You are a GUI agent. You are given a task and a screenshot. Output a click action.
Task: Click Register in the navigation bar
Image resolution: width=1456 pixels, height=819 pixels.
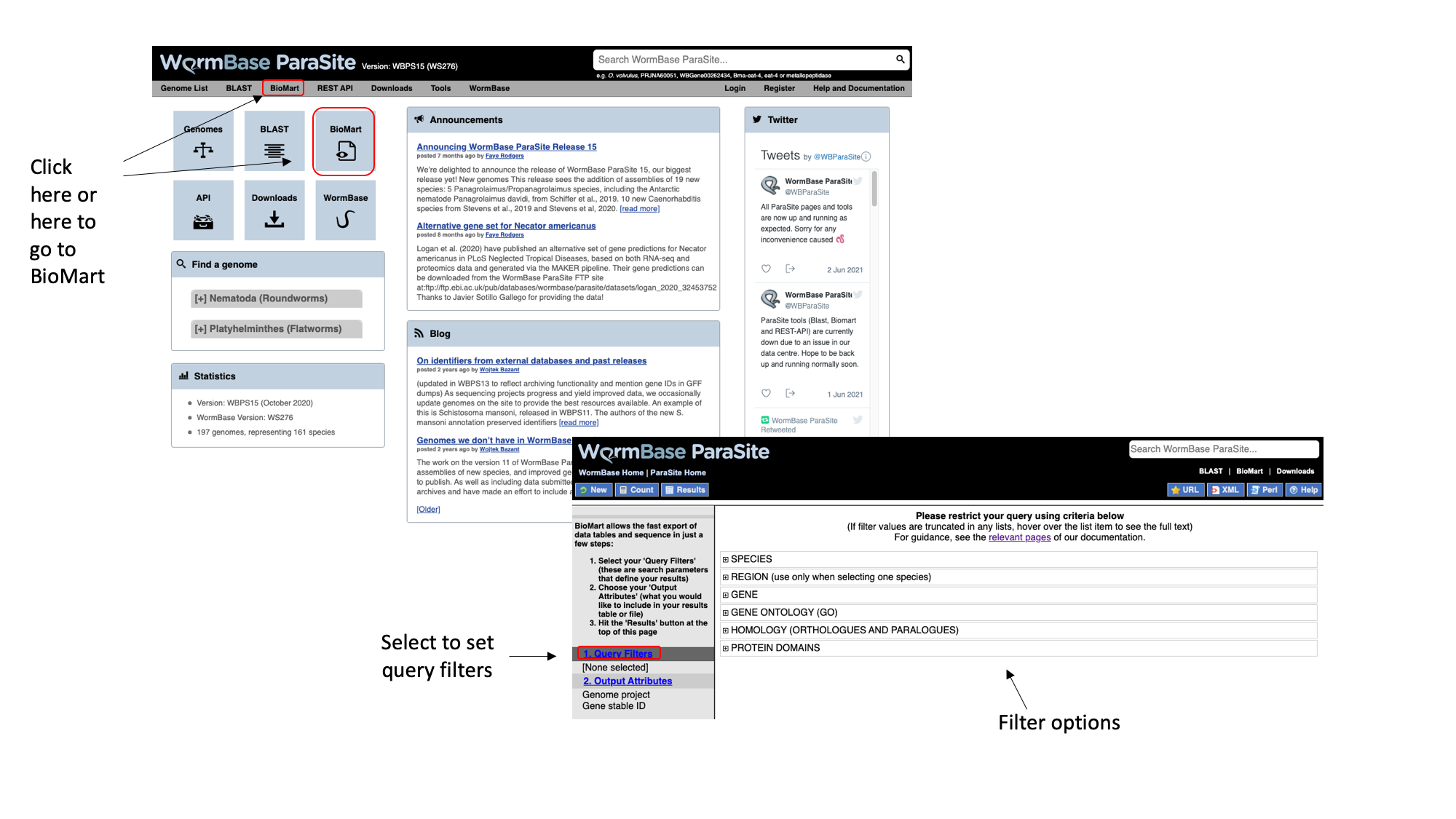point(779,88)
